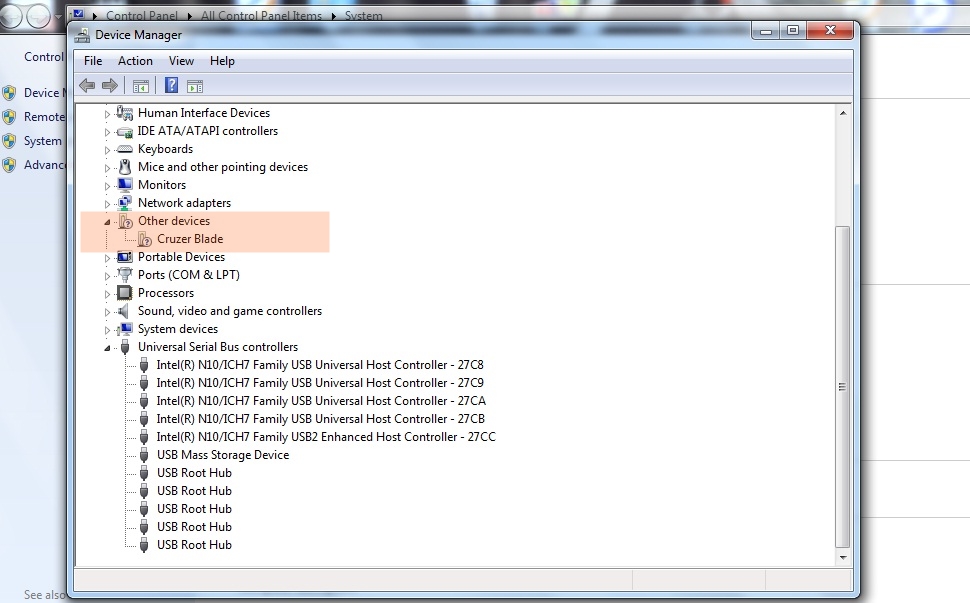
Task: Expand the System devices node
Action: tap(107, 329)
